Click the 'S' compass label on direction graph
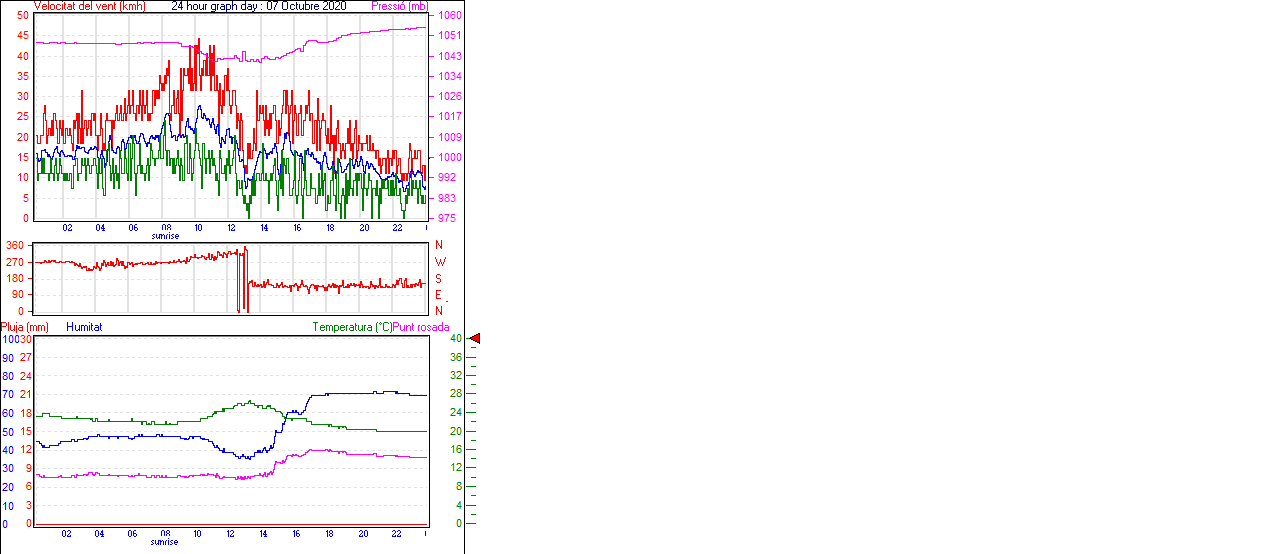 coord(438,278)
